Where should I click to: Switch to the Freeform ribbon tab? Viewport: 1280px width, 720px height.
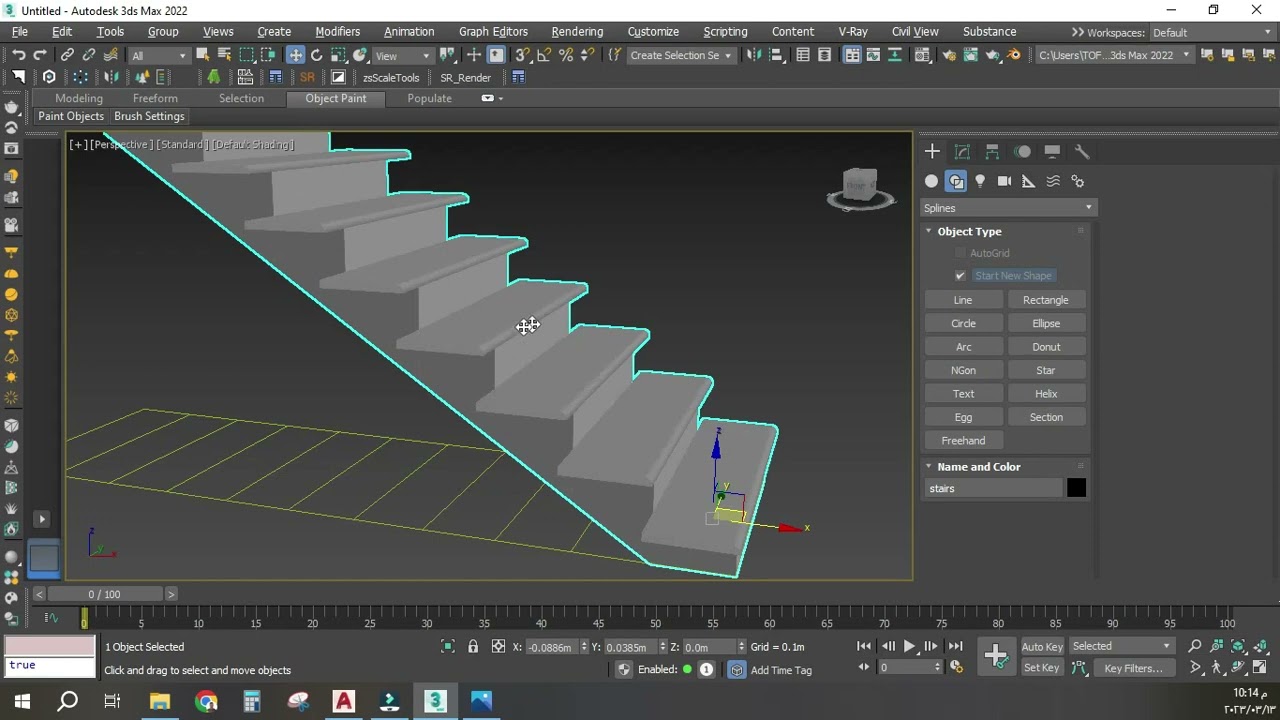[155, 98]
